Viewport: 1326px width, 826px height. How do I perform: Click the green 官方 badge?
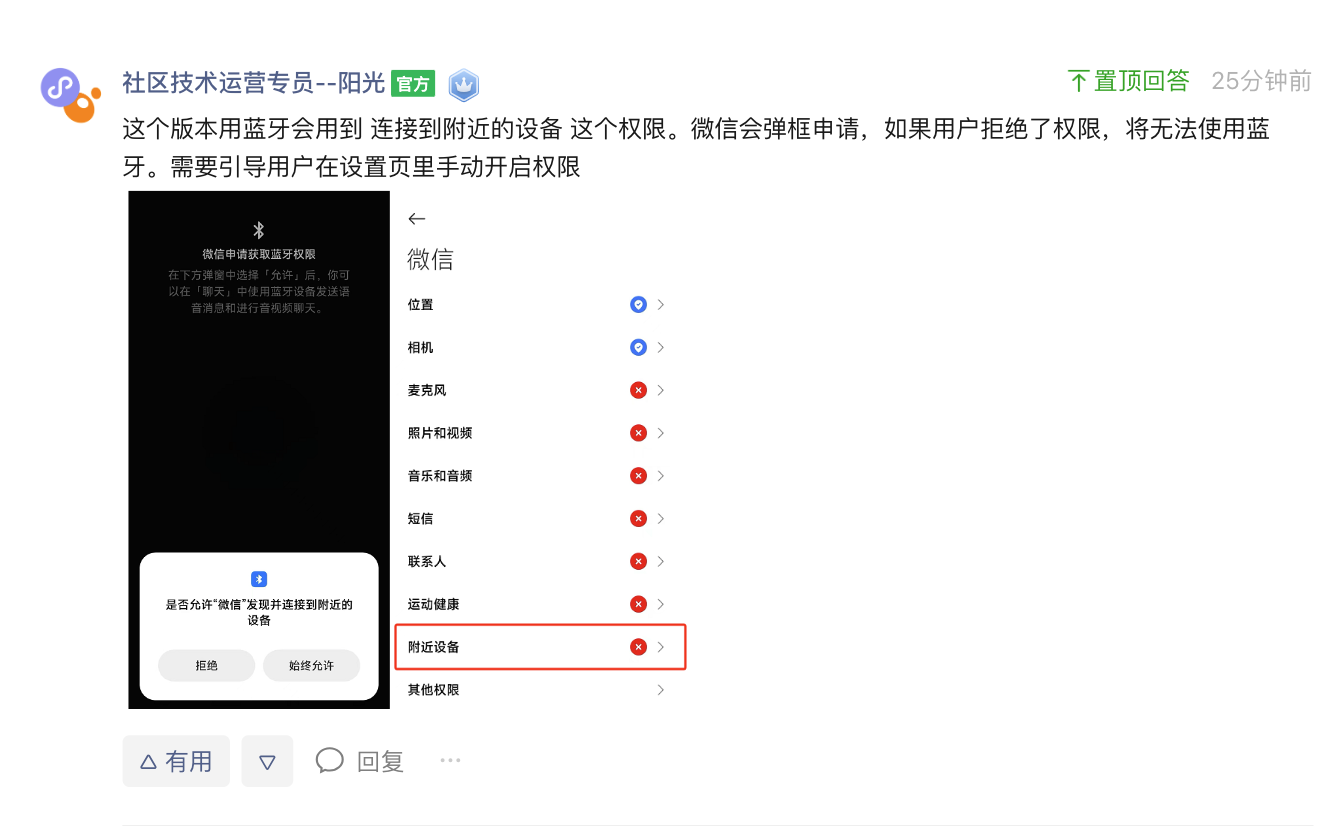coord(413,84)
